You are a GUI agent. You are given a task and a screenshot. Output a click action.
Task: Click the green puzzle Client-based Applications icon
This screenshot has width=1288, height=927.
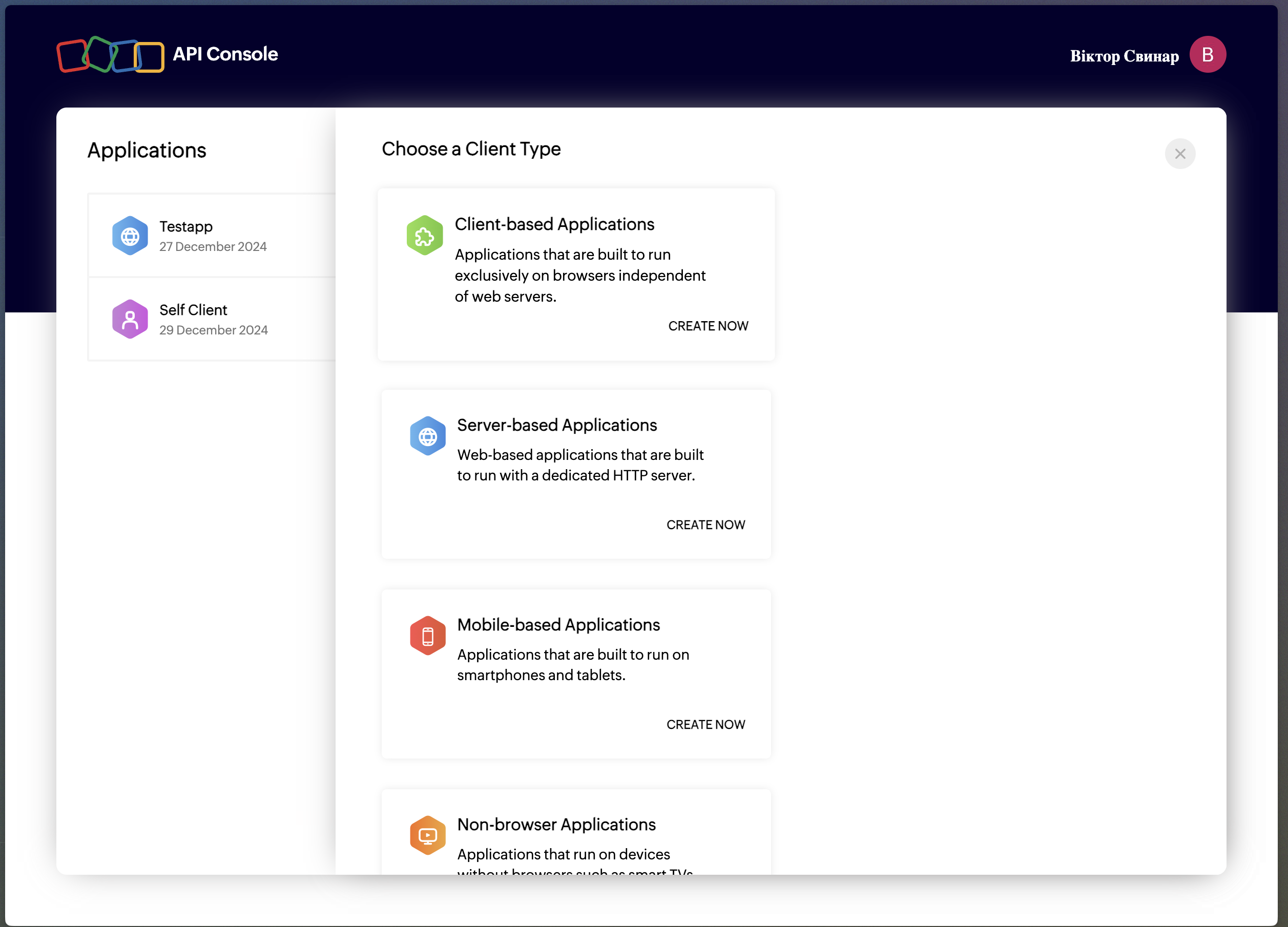[x=424, y=236]
